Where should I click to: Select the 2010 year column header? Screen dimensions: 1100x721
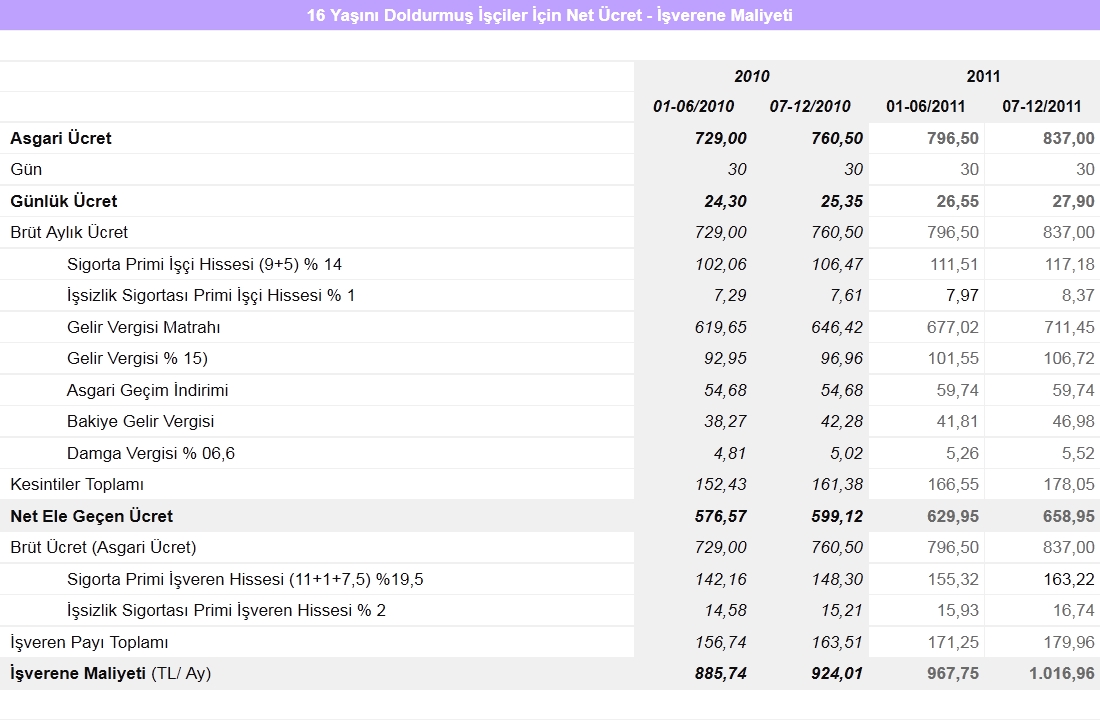[x=751, y=76]
